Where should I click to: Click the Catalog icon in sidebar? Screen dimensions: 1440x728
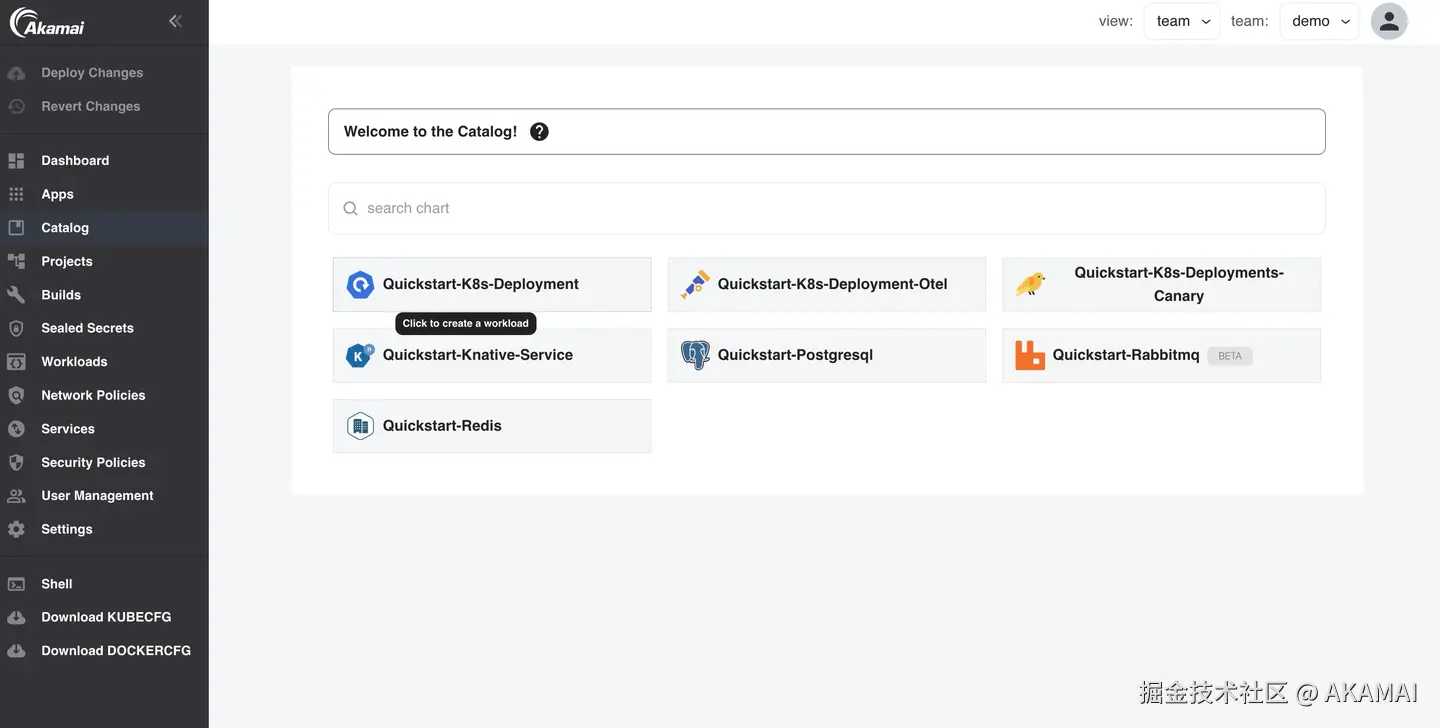pyautogui.click(x=16, y=228)
